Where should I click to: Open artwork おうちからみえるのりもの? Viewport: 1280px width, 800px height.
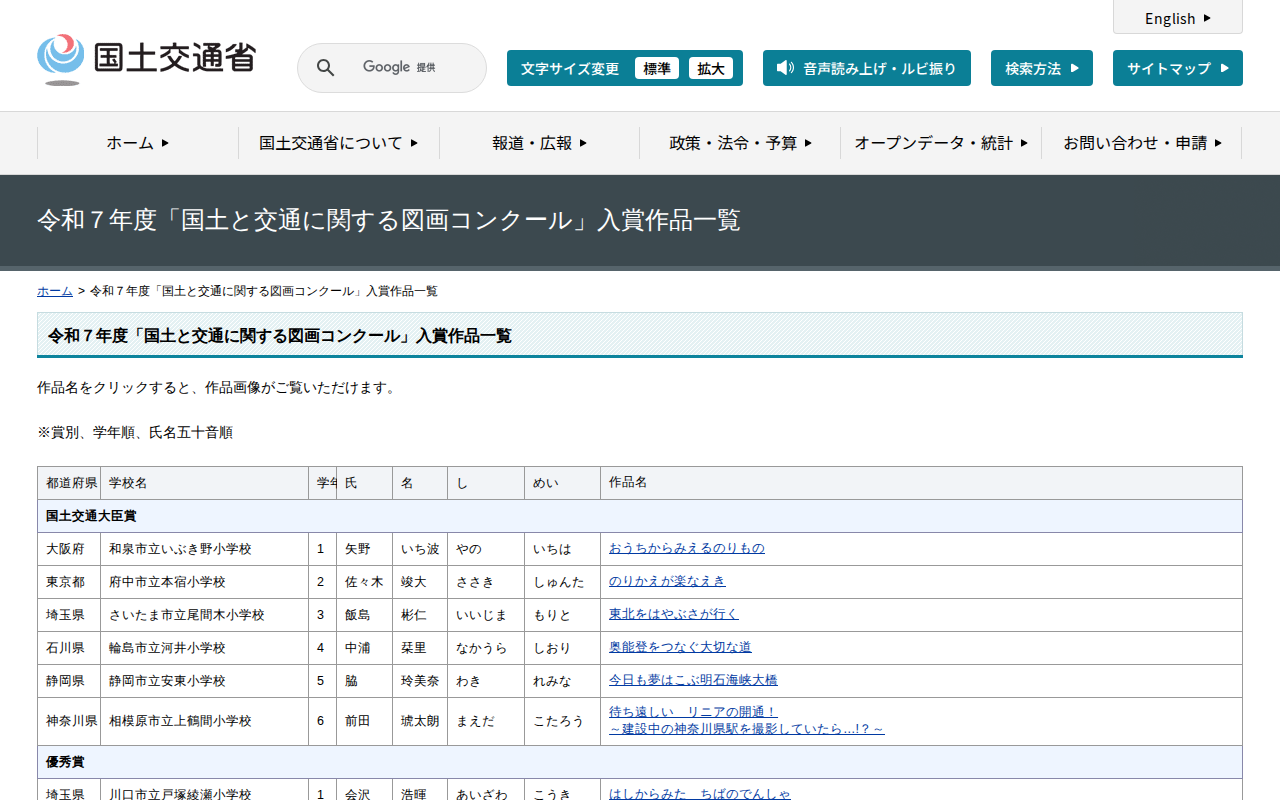pos(686,548)
